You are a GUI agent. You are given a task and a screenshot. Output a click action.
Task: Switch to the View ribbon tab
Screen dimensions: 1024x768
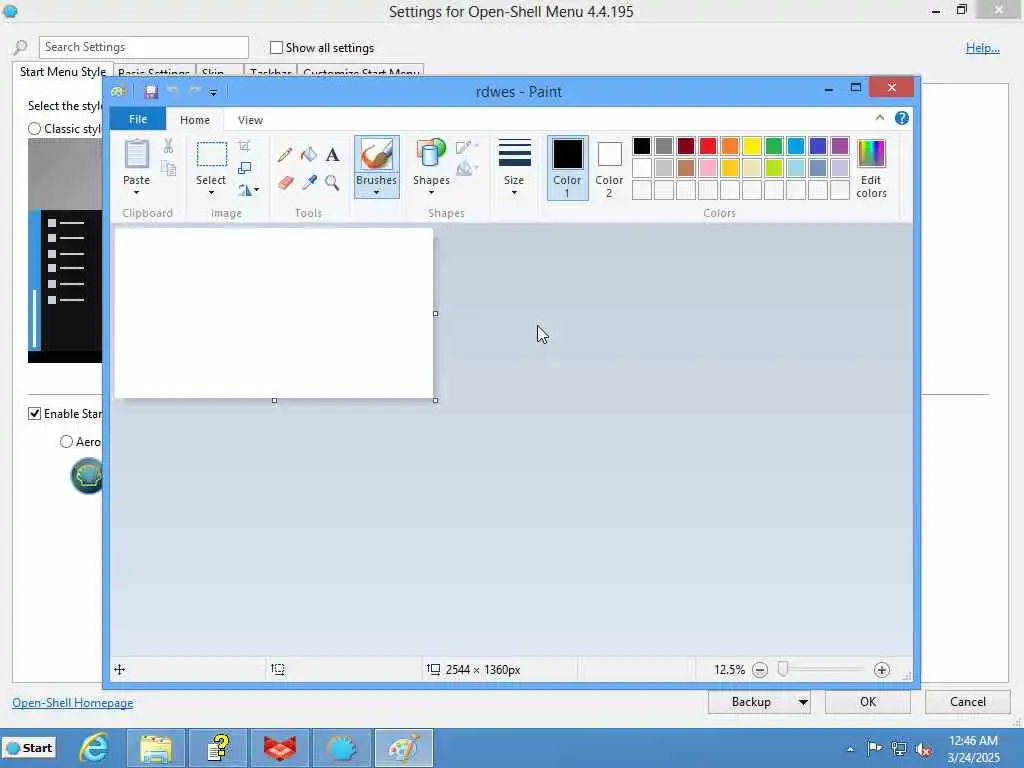[x=250, y=120]
